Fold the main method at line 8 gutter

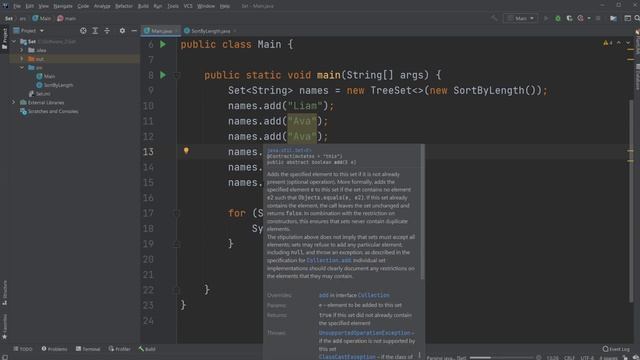pyautogui.click(x=177, y=76)
